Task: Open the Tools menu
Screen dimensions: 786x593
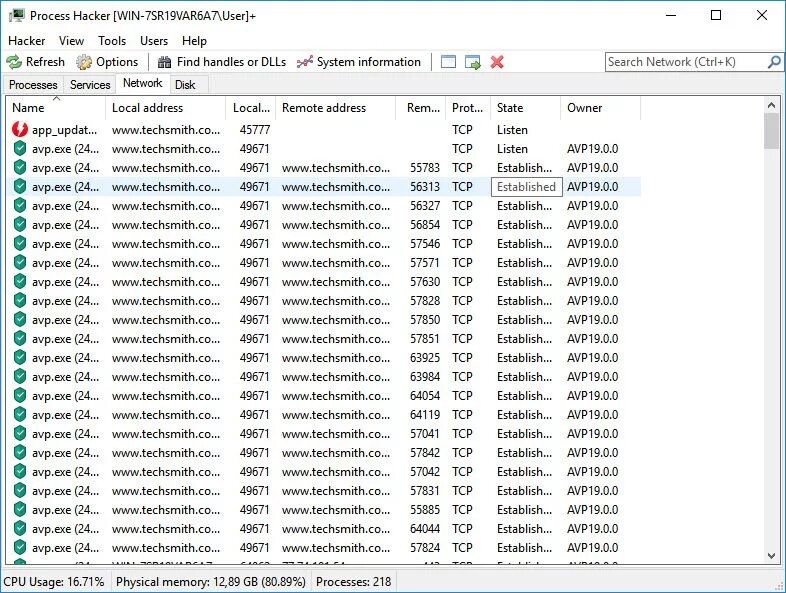Action: 112,41
